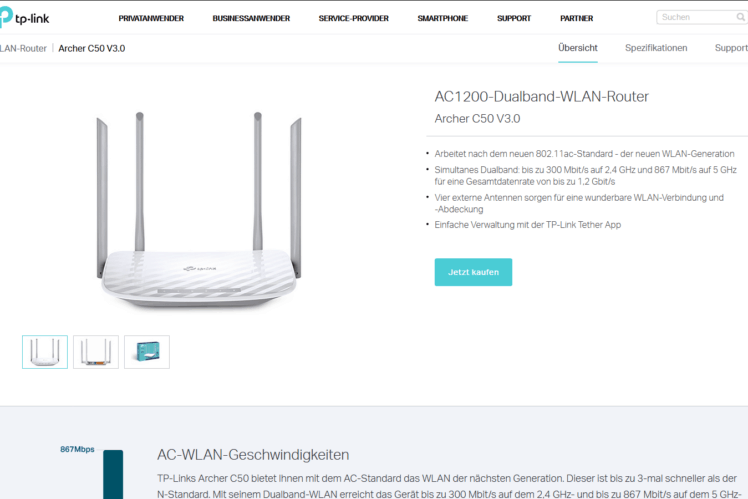Select the rear-ports router thumbnail
This screenshot has height=499, width=748.
coord(96,352)
